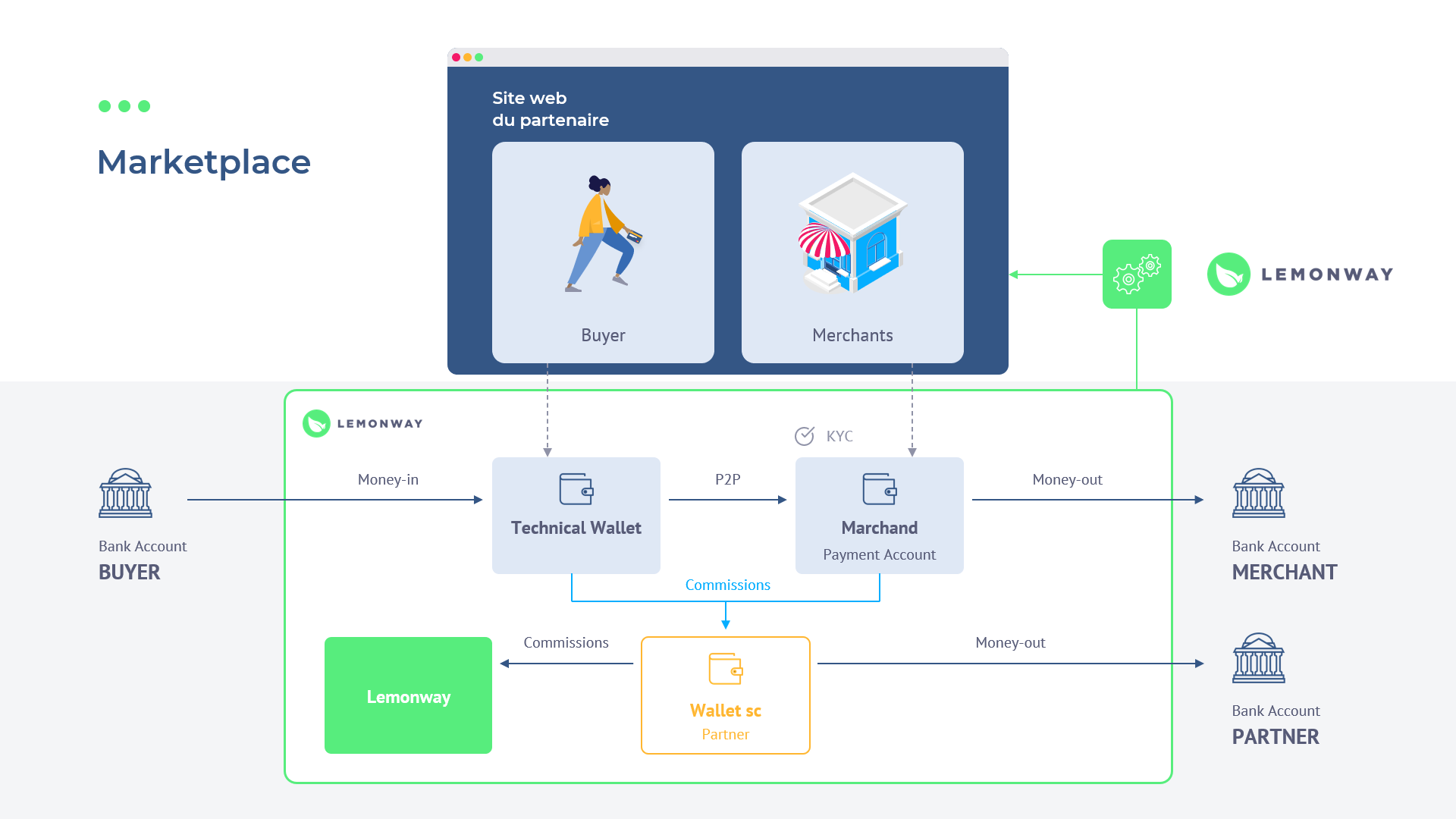Click the LEMONWAY wordmark at right
The width and height of the screenshot is (1456, 819).
click(1327, 275)
